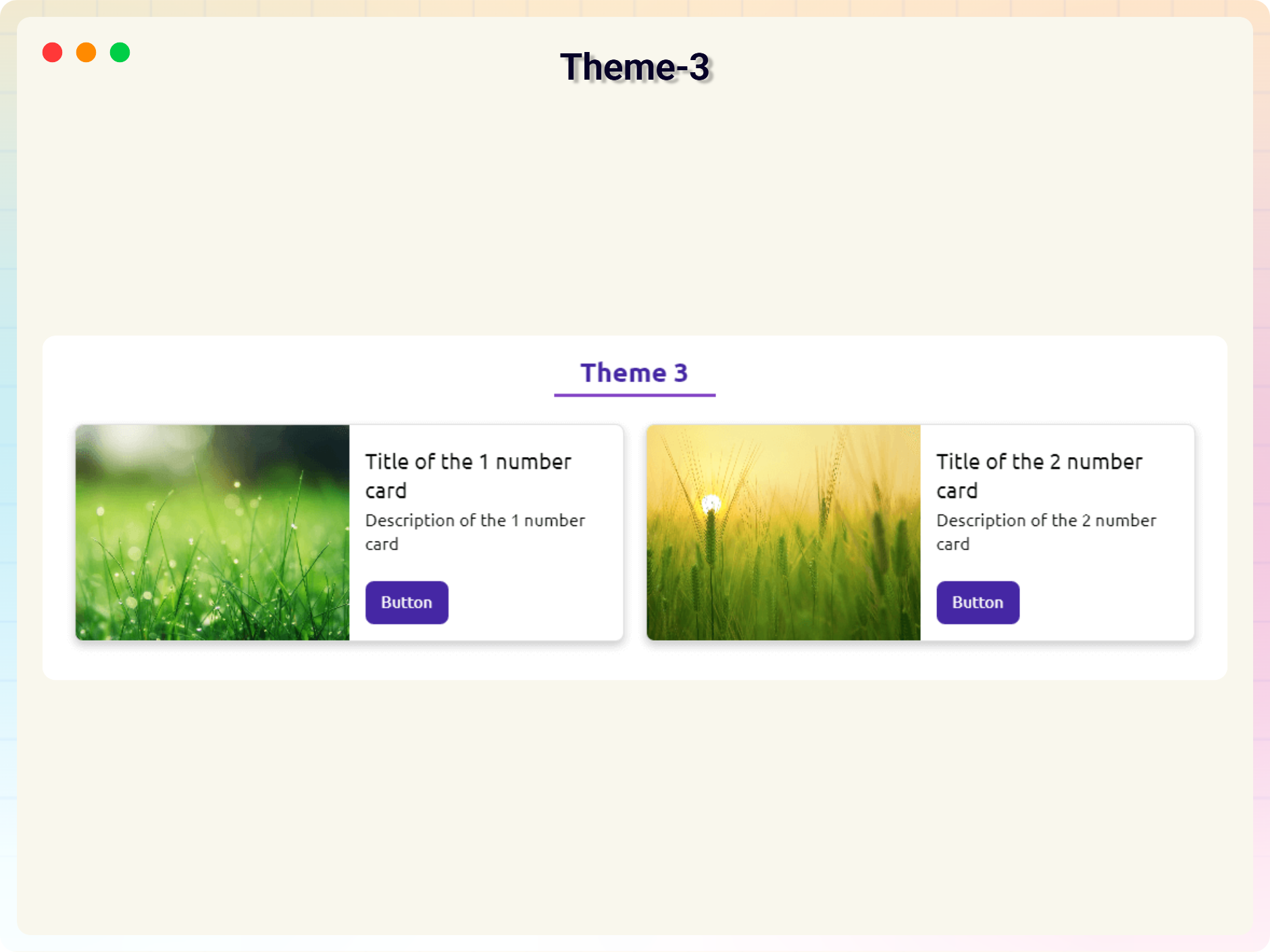Screen dimensions: 1270x952
Task: Click the digit 3 in black Theme-3 heading
Action: click(x=699, y=67)
